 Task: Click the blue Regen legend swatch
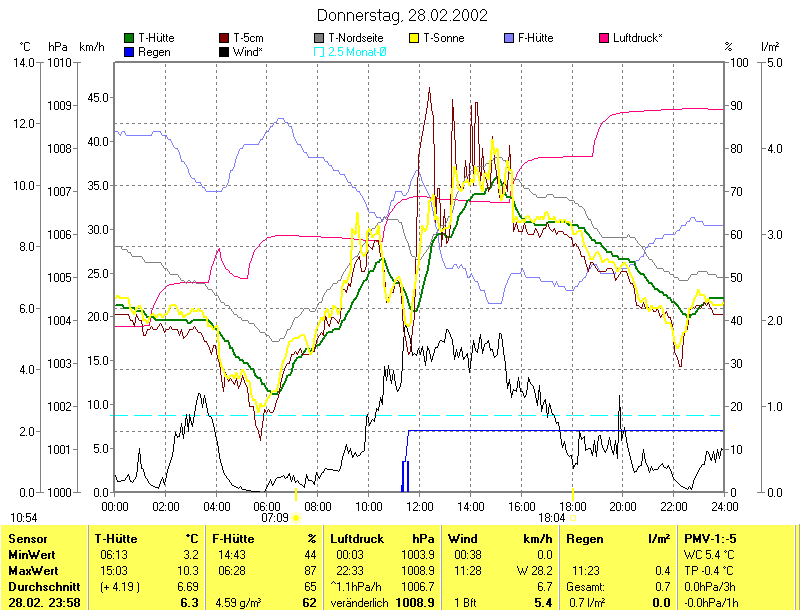point(129,51)
